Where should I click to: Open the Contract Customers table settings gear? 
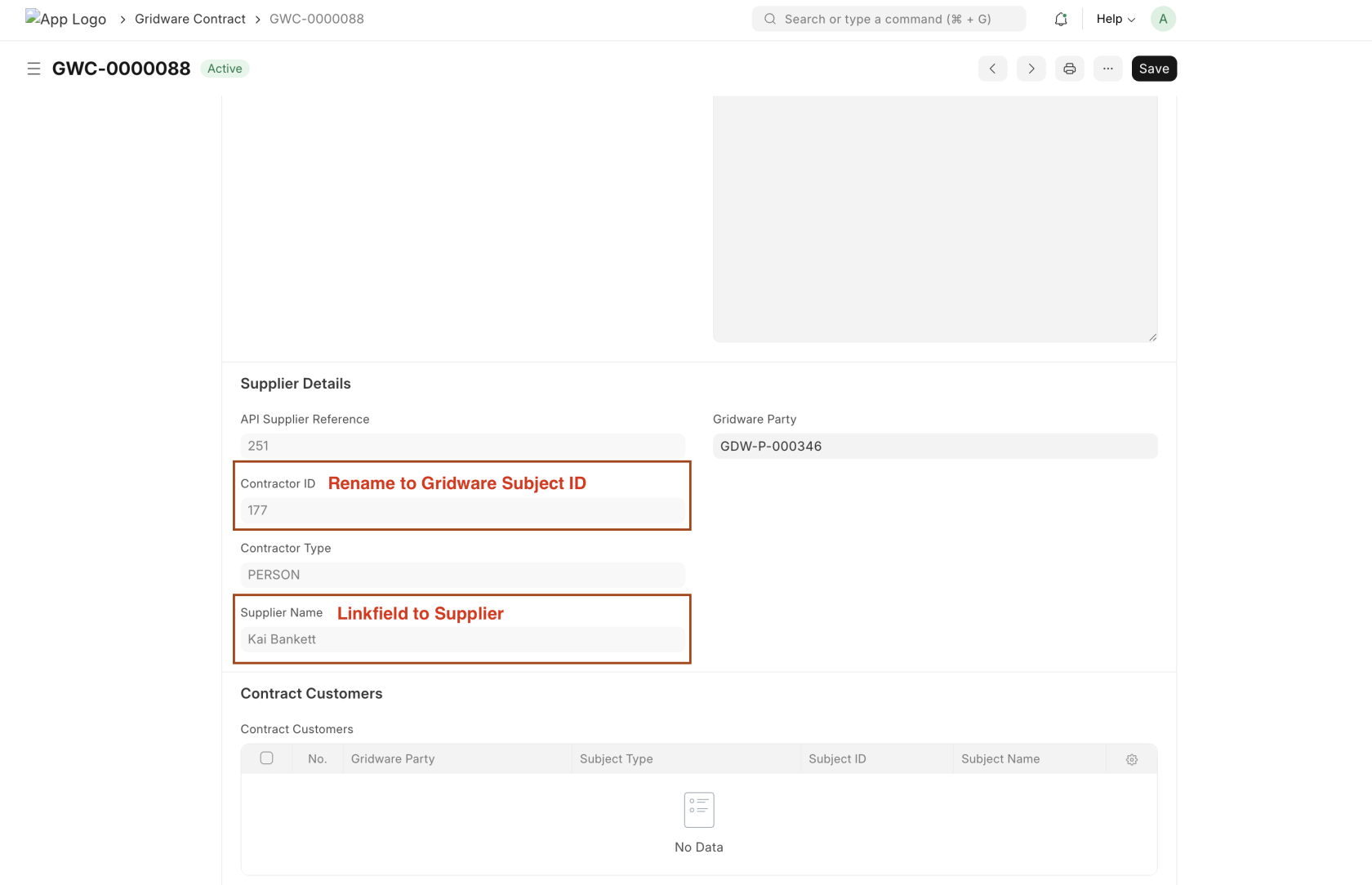[x=1132, y=759]
